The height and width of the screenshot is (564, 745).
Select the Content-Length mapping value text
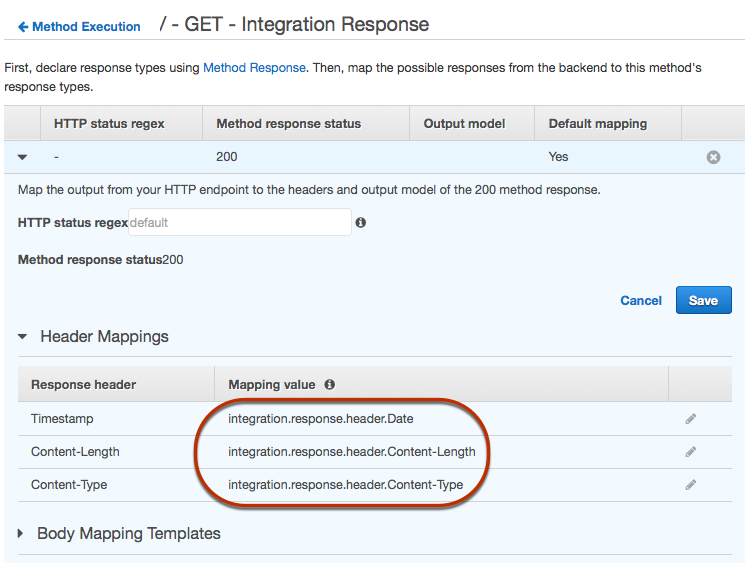coord(351,452)
